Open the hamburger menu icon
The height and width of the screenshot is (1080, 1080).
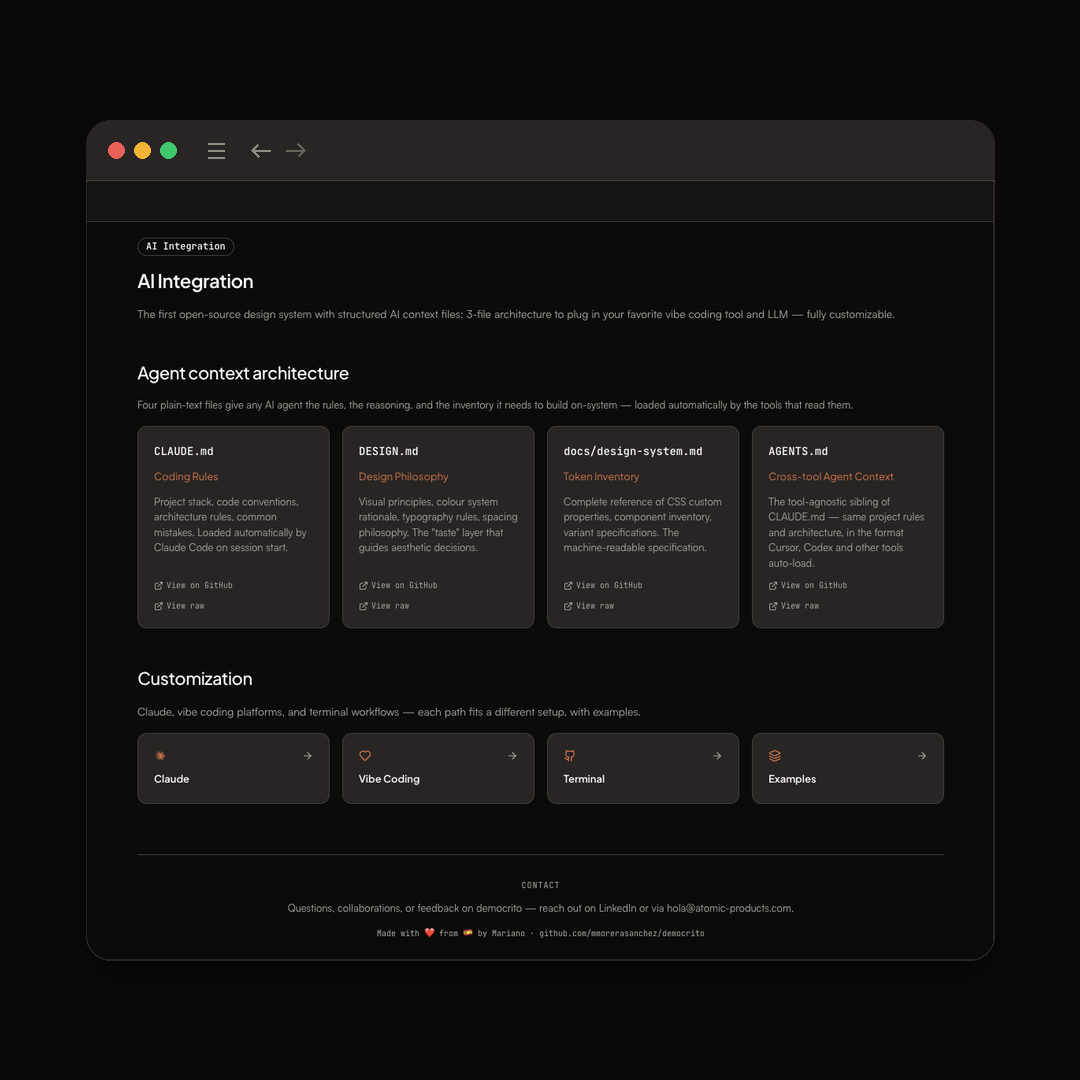pyautogui.click(x=216, y=151)
